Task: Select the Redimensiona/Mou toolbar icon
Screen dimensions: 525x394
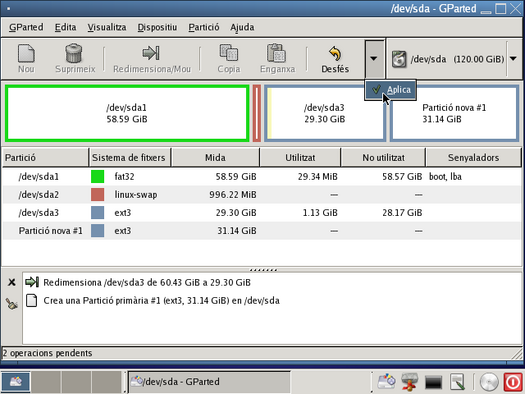Action: (151, 53)
